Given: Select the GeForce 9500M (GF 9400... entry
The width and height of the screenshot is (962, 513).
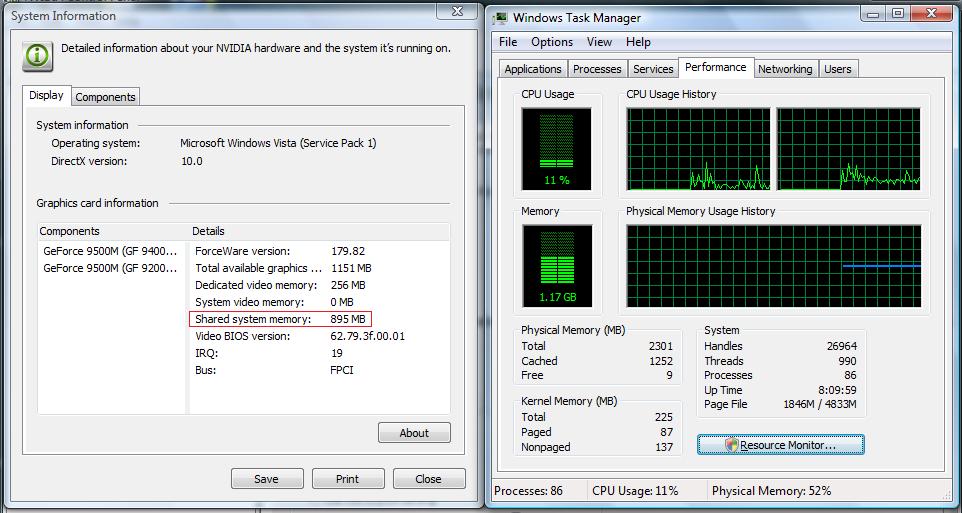Looking at the screenshot, I should coord(110,251).
